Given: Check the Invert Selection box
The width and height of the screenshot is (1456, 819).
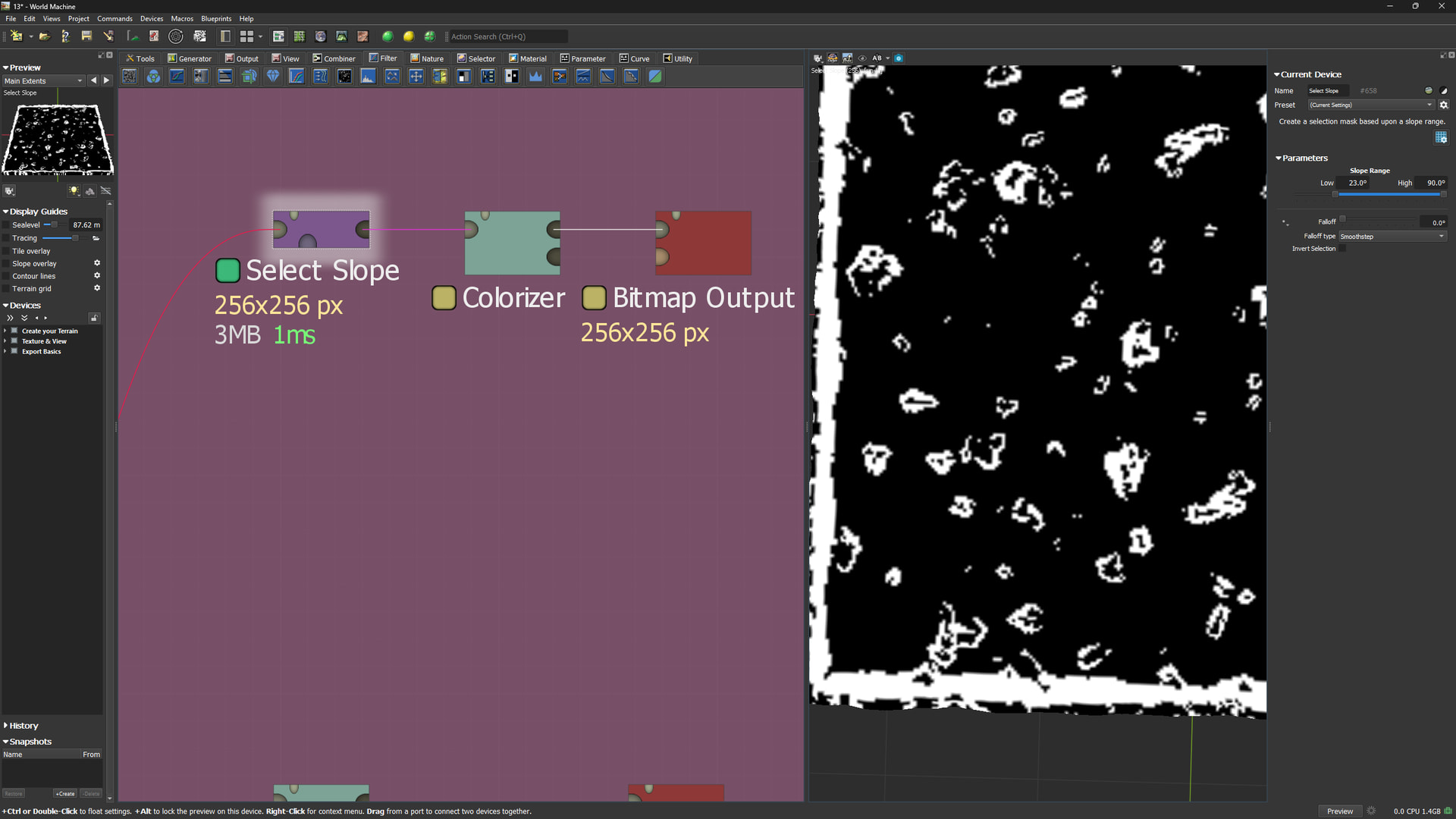Looking at the screenshot, I should pos(1342,249).
